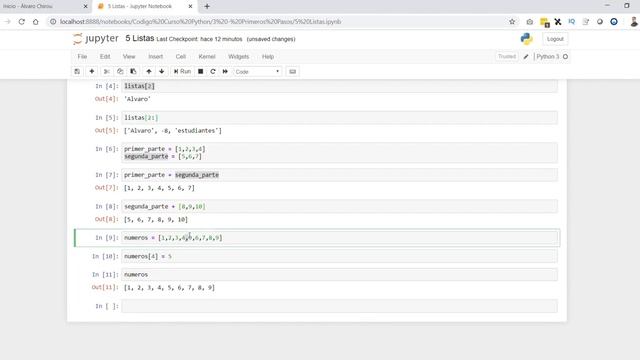Screen dimensions: 640x360
Task: Run the selected cell
Action: click(182, 71)
